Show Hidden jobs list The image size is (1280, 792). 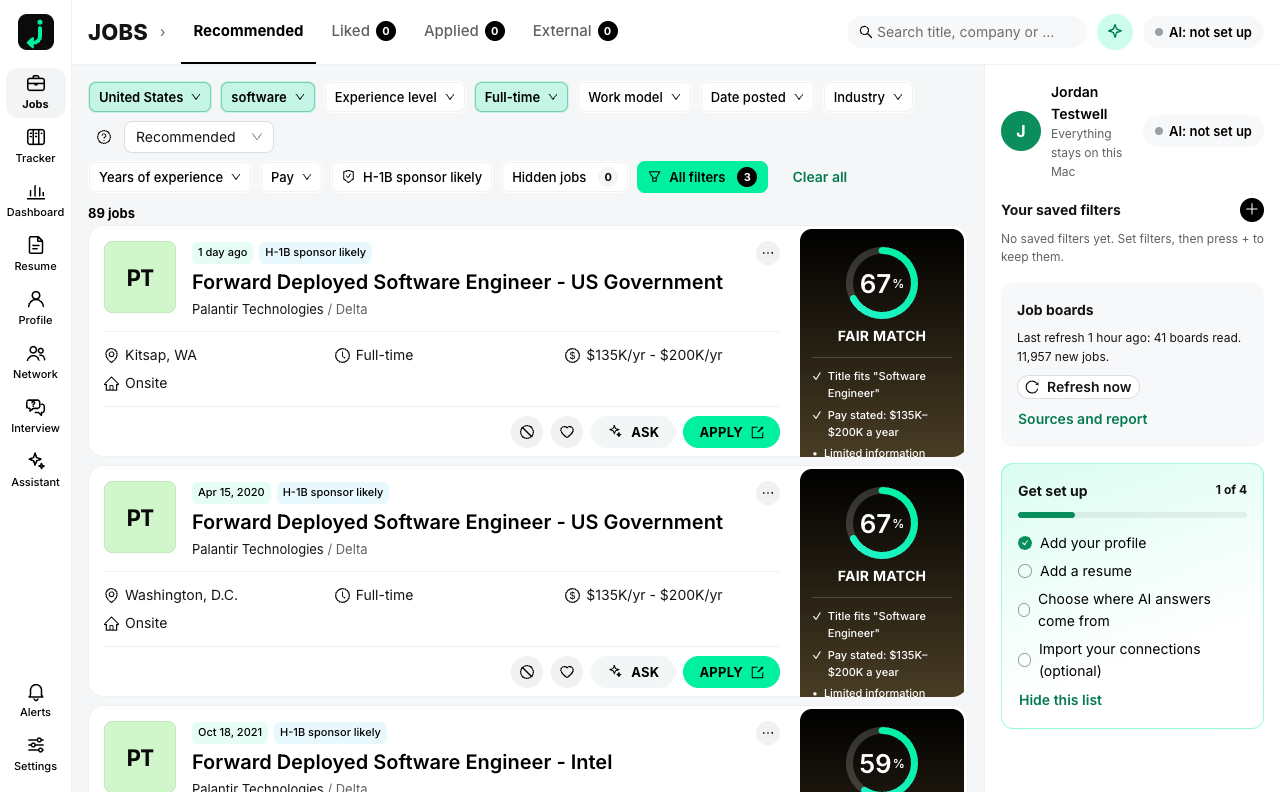(564, 177)
